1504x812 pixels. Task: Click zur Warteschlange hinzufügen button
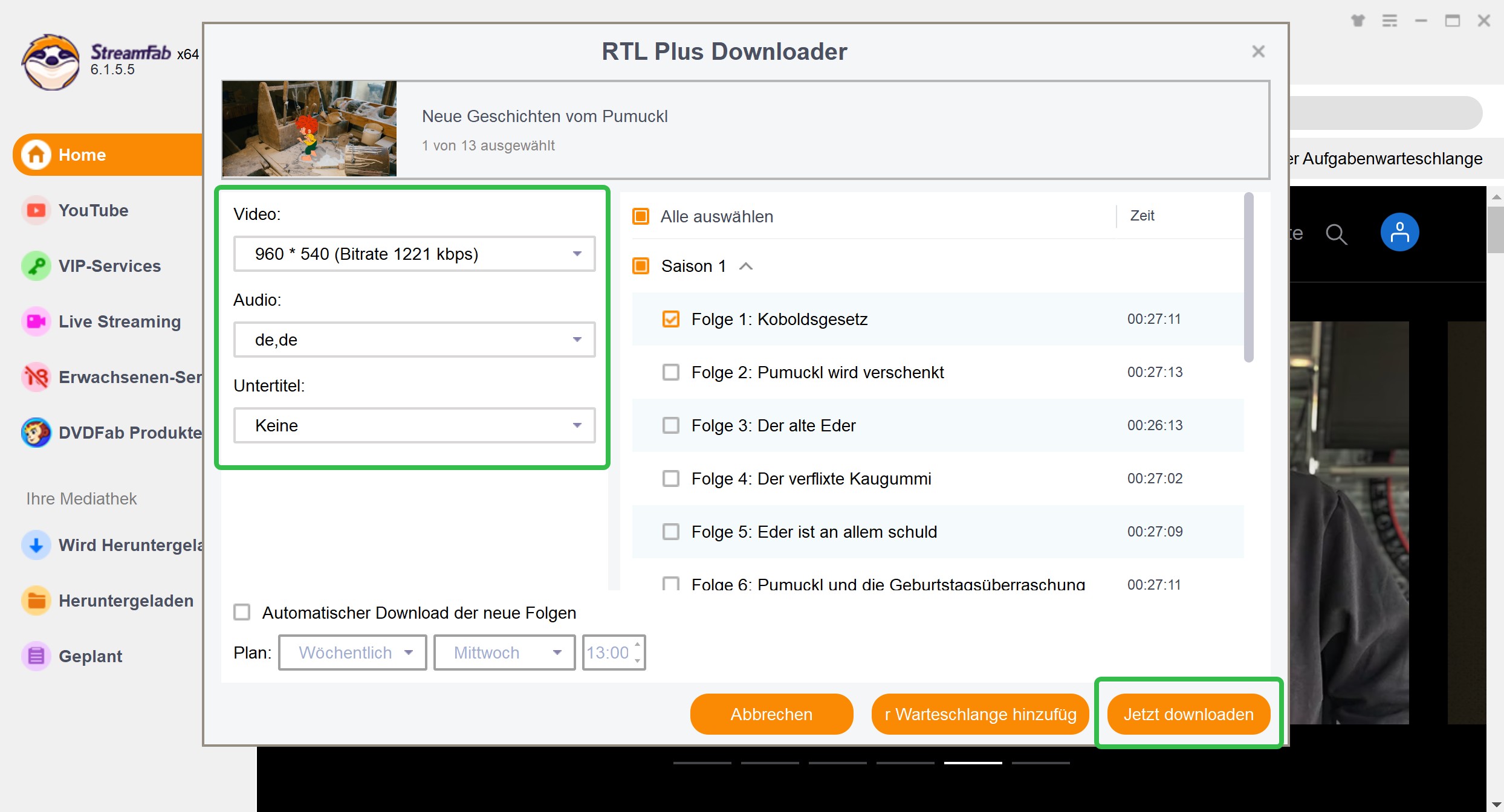coord(980,714)
